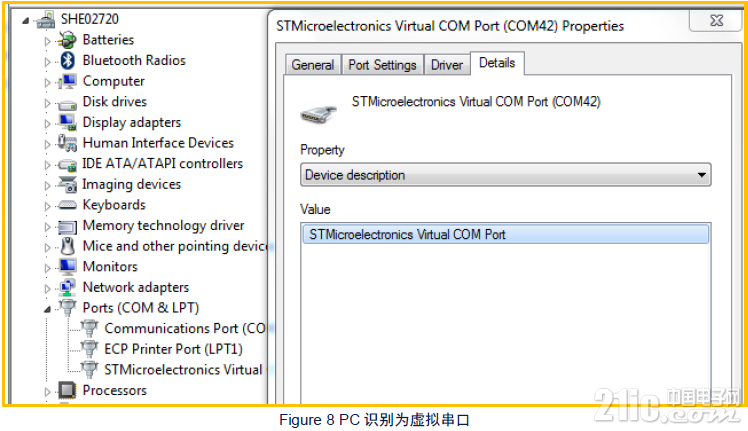This screenshot has height=431, width=748.
Task: Select the Disk drives icon
Action: [x=67, y=105]
